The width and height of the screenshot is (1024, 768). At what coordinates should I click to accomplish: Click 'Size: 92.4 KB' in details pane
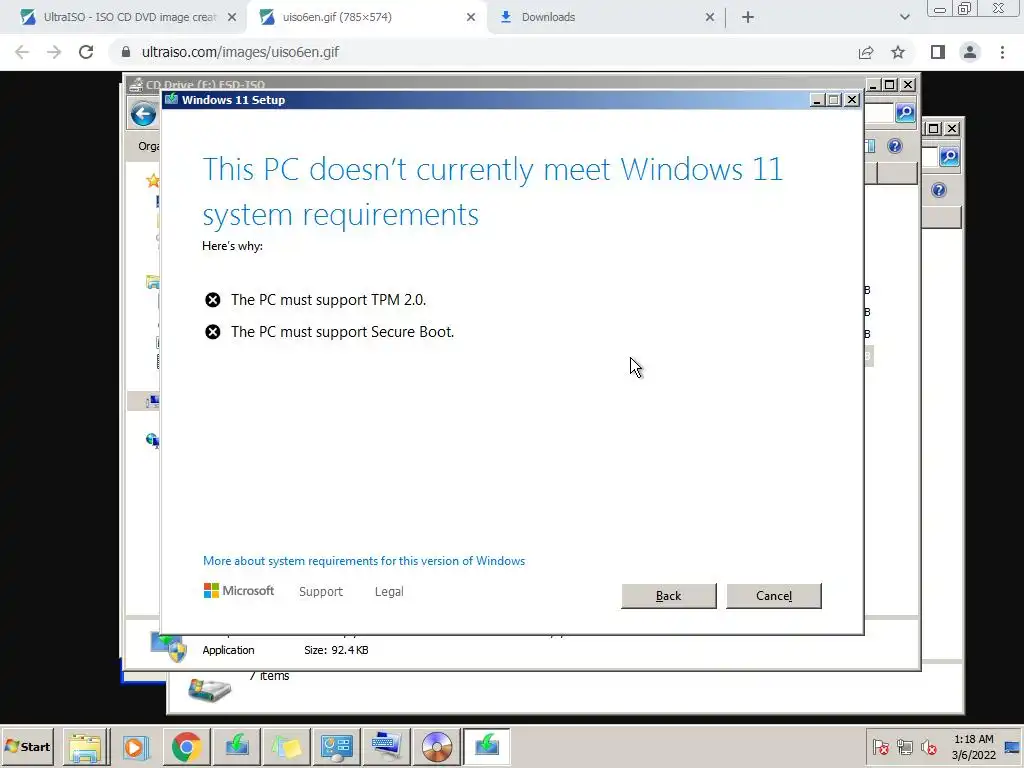tap(336, 650)
